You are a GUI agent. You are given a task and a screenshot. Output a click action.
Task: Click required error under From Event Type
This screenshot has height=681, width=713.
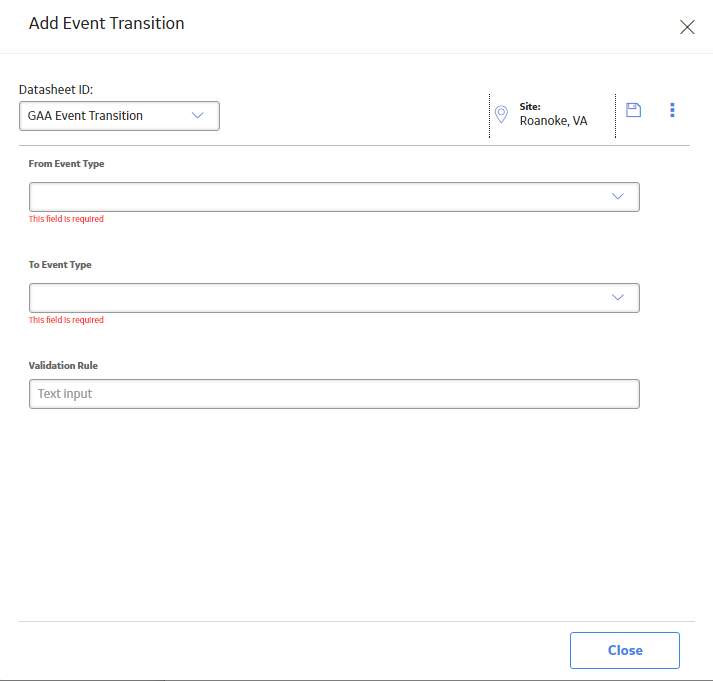coord(66,219)
